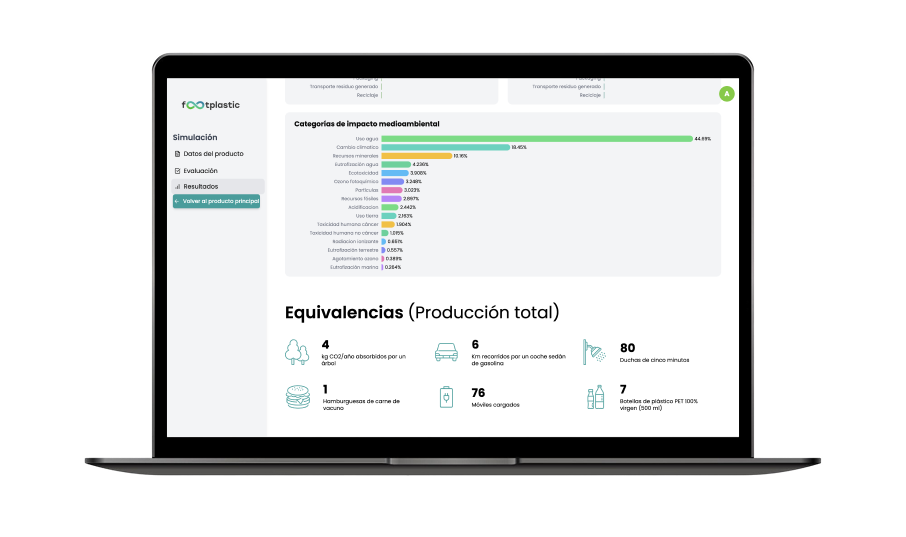This screenshot has width=906, height=537.
Task: Click the document icon beside Datos del producto
Action: pos(178,154)
